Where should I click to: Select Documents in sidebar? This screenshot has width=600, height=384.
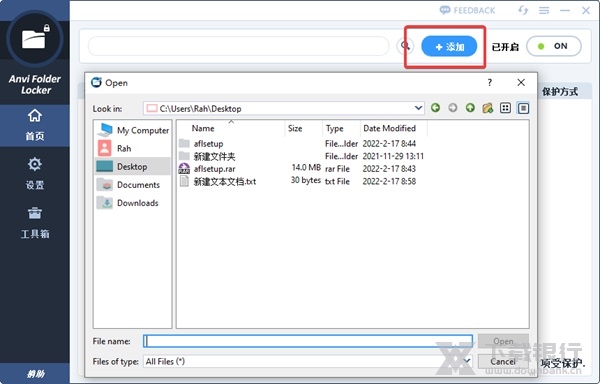coord(132,185)
